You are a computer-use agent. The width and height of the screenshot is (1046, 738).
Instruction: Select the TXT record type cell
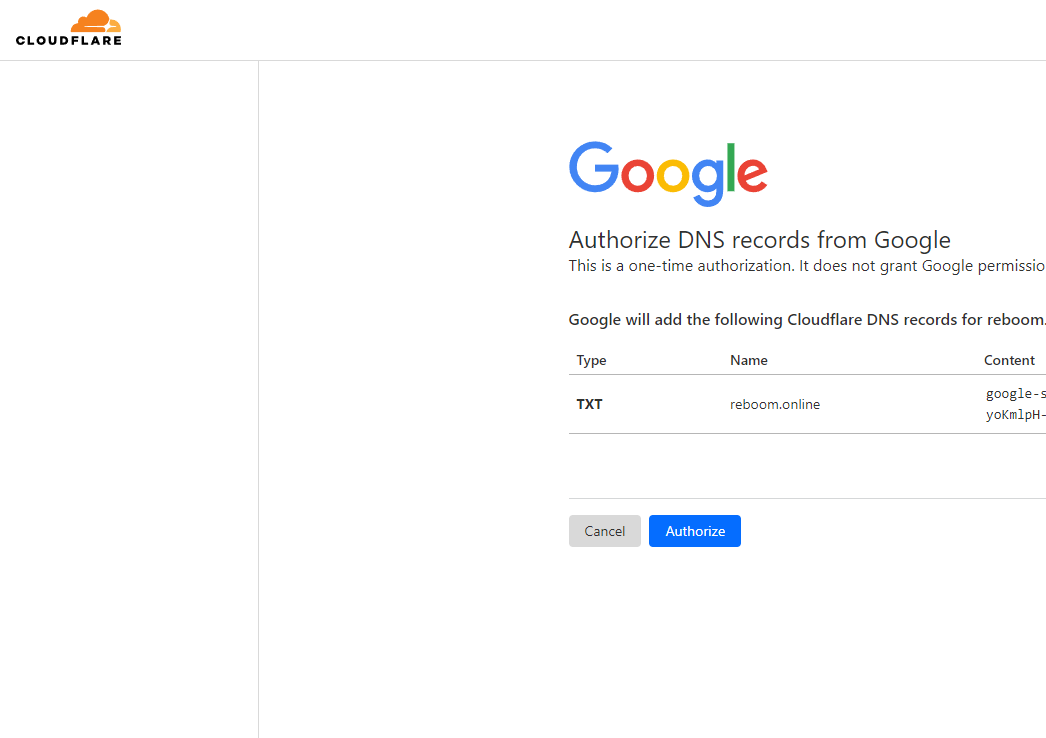tap(589, 404)
